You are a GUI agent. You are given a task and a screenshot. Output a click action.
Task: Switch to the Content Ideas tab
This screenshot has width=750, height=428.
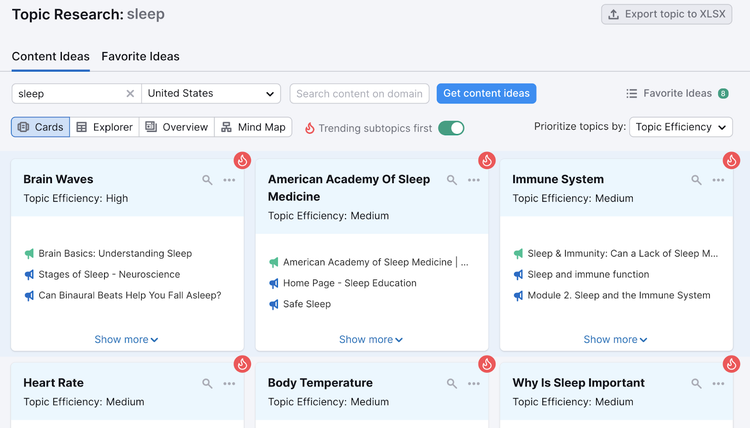coord(51,56)
